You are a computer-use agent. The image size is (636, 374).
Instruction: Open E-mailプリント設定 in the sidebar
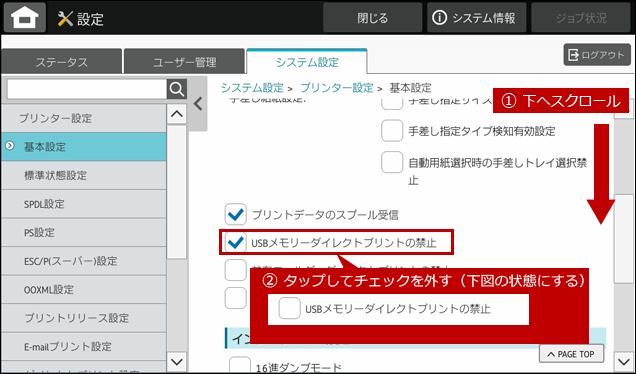pyautogui.click(x=84, y=346)
